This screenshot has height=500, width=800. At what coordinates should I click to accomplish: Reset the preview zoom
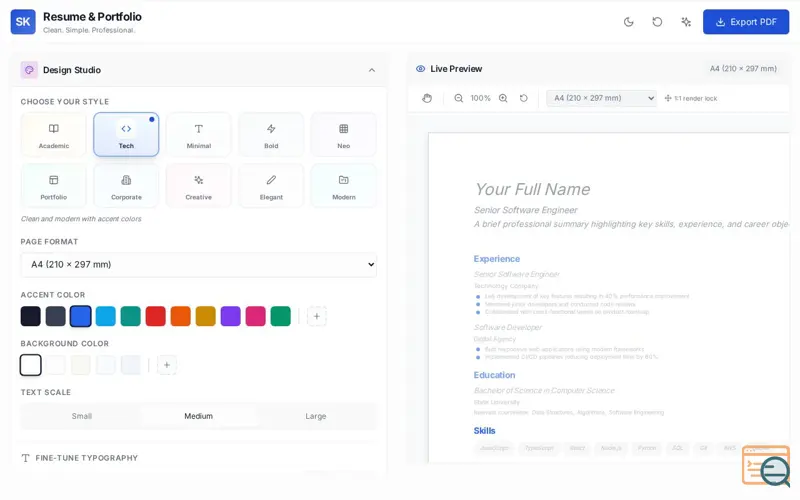click(x=523, y=98)
